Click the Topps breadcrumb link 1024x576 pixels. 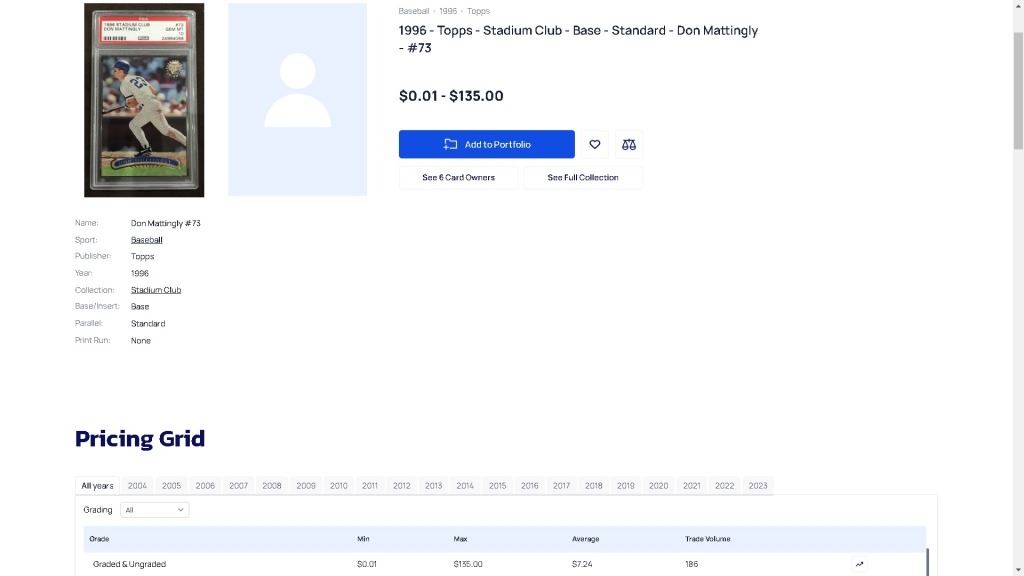pos(478,11)
